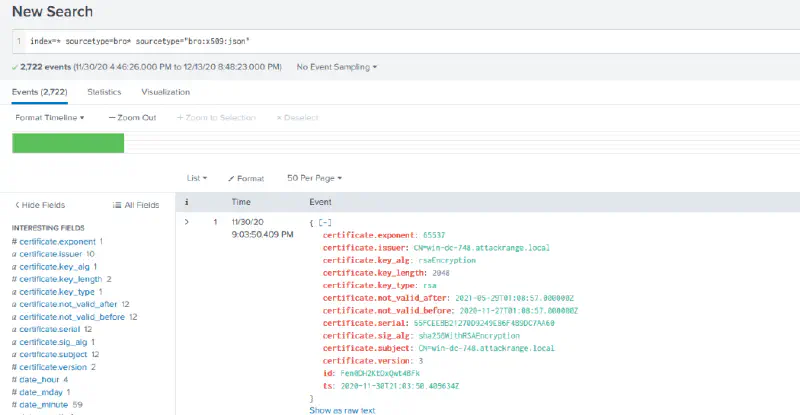This screenshot has height=415, width=800.
Task: Open the 50 Per Page dropdown
Action: [x=314, y=178]
